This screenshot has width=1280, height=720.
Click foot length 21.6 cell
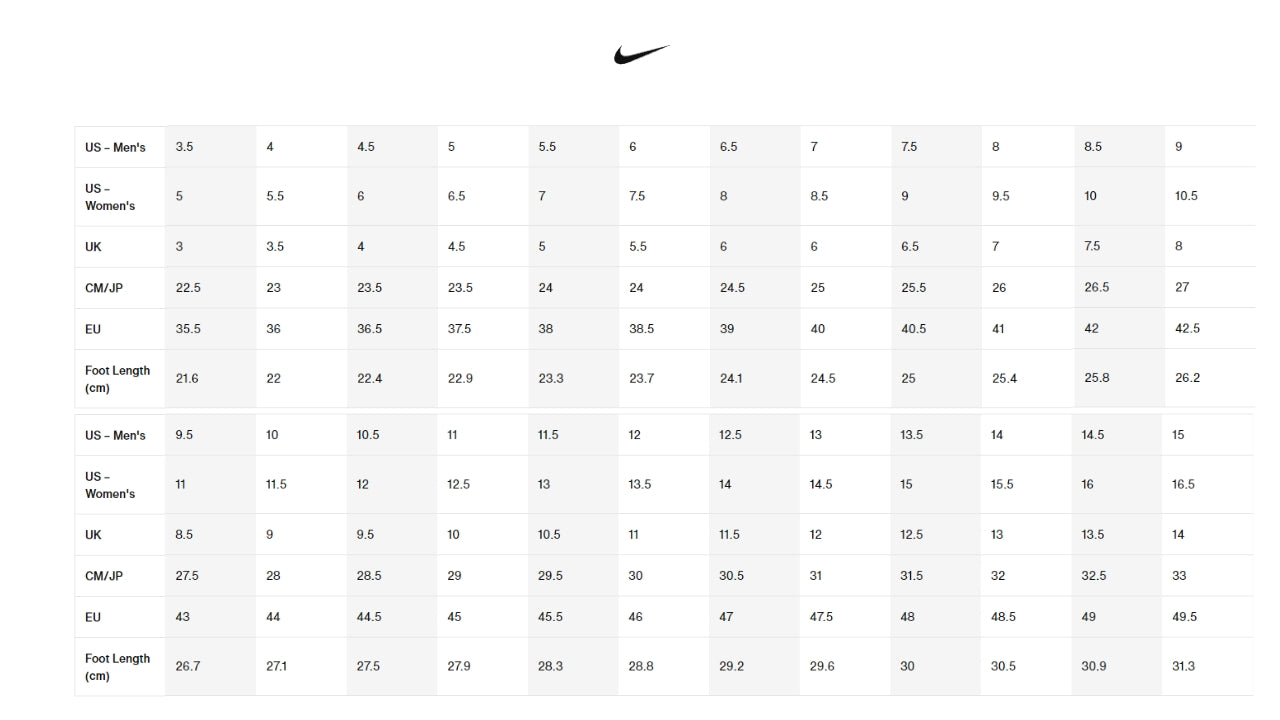[x=187, y=379]
